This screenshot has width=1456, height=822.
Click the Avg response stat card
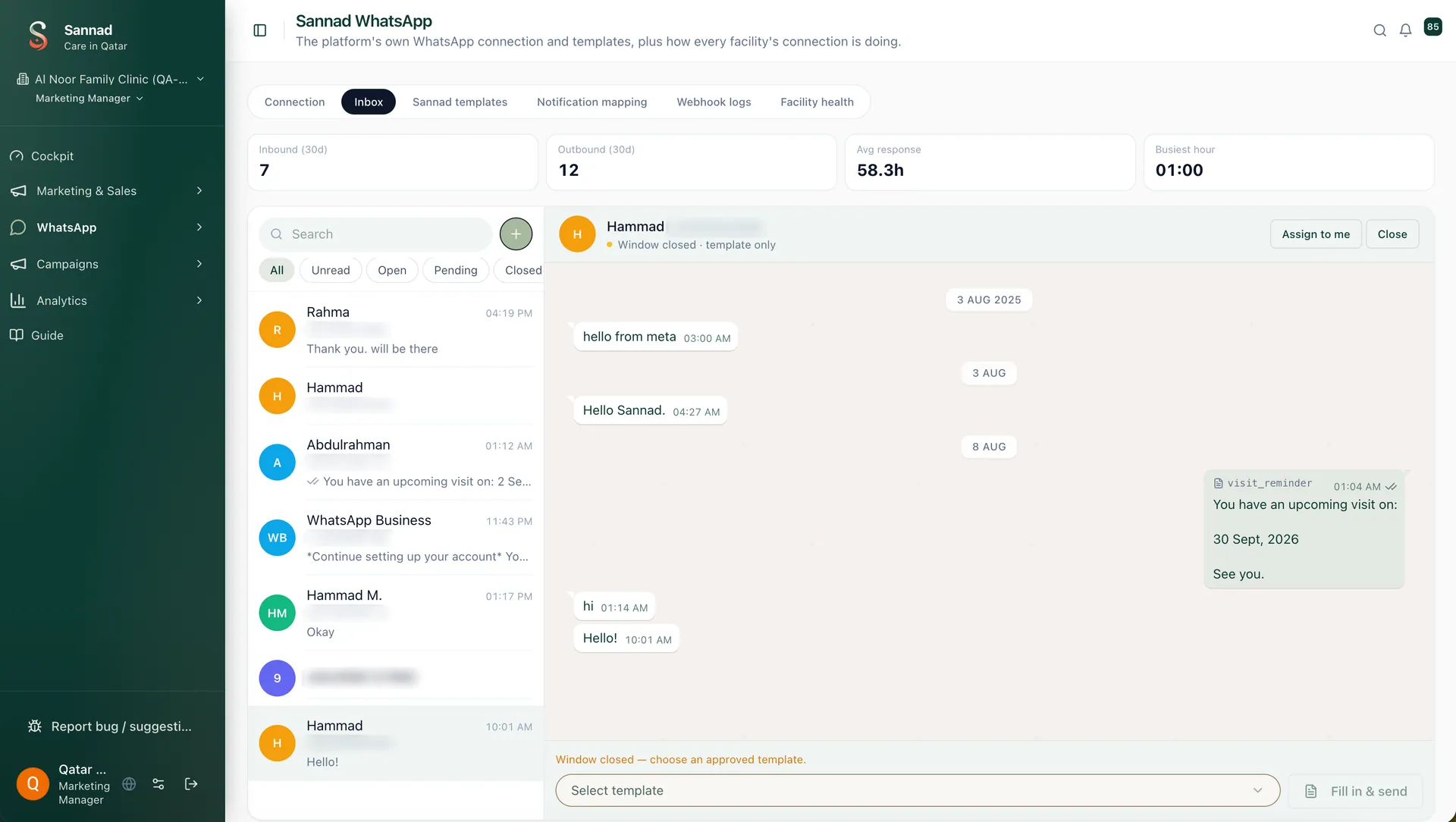click(990, 162)
